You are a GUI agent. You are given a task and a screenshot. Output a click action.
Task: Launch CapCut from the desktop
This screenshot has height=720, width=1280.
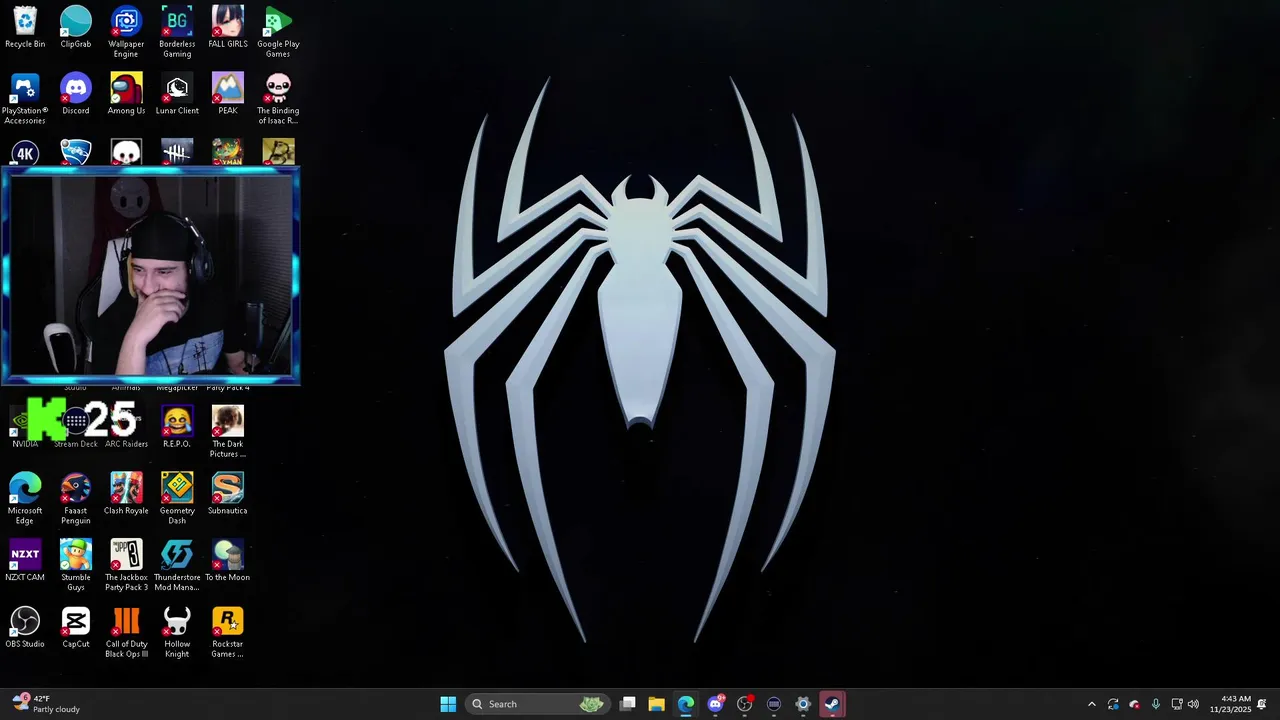76,627
